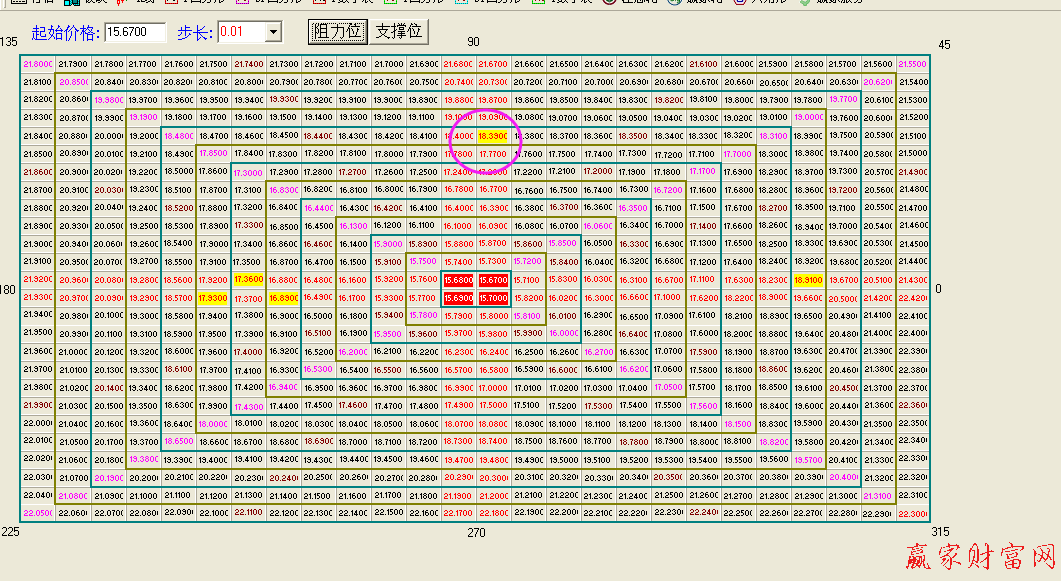1061x581 pixels.
Task: Click the 阻力位 (resistance level) button
Action: point(337,31)
